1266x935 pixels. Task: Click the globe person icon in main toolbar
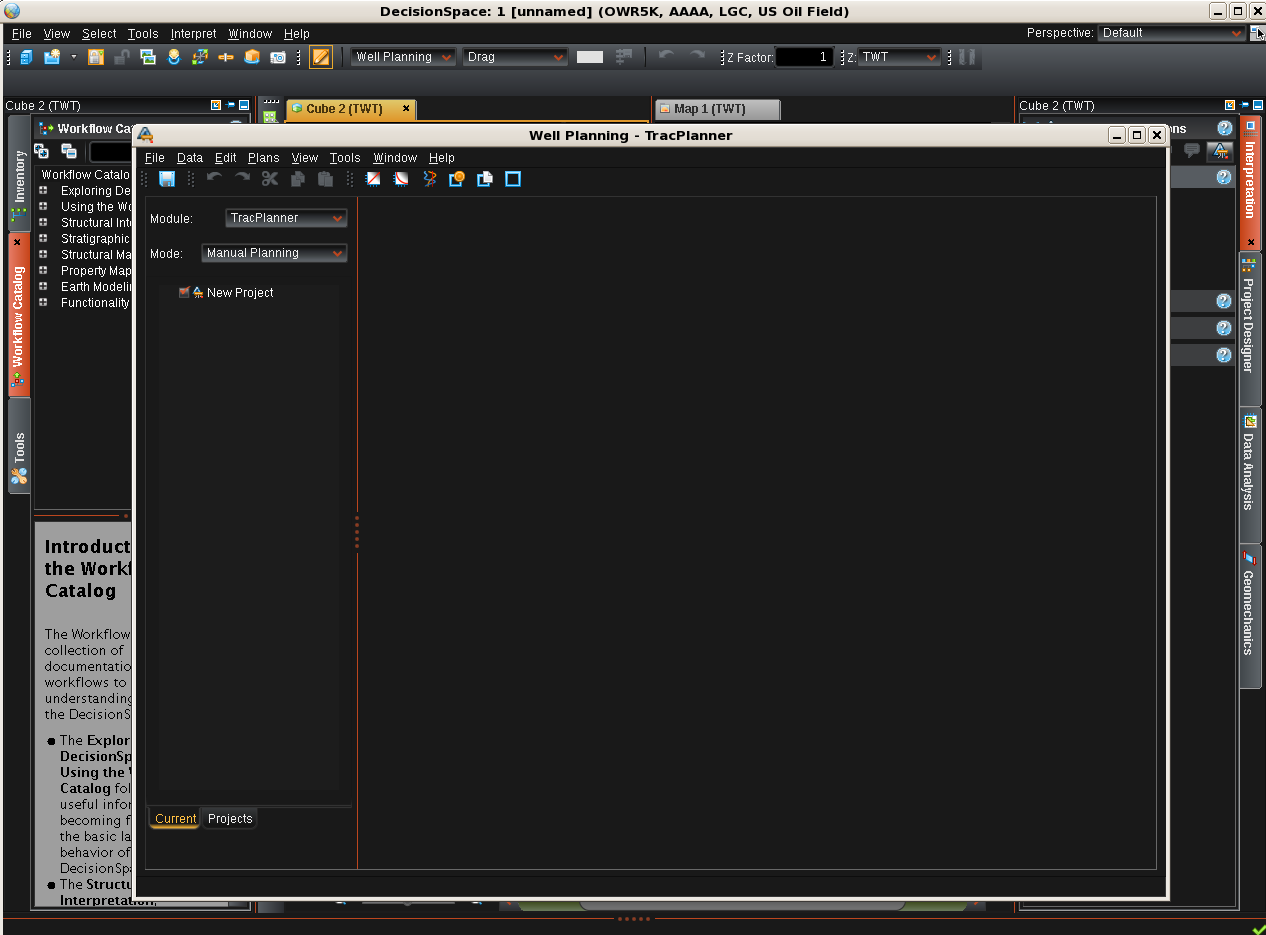point(174,57)
